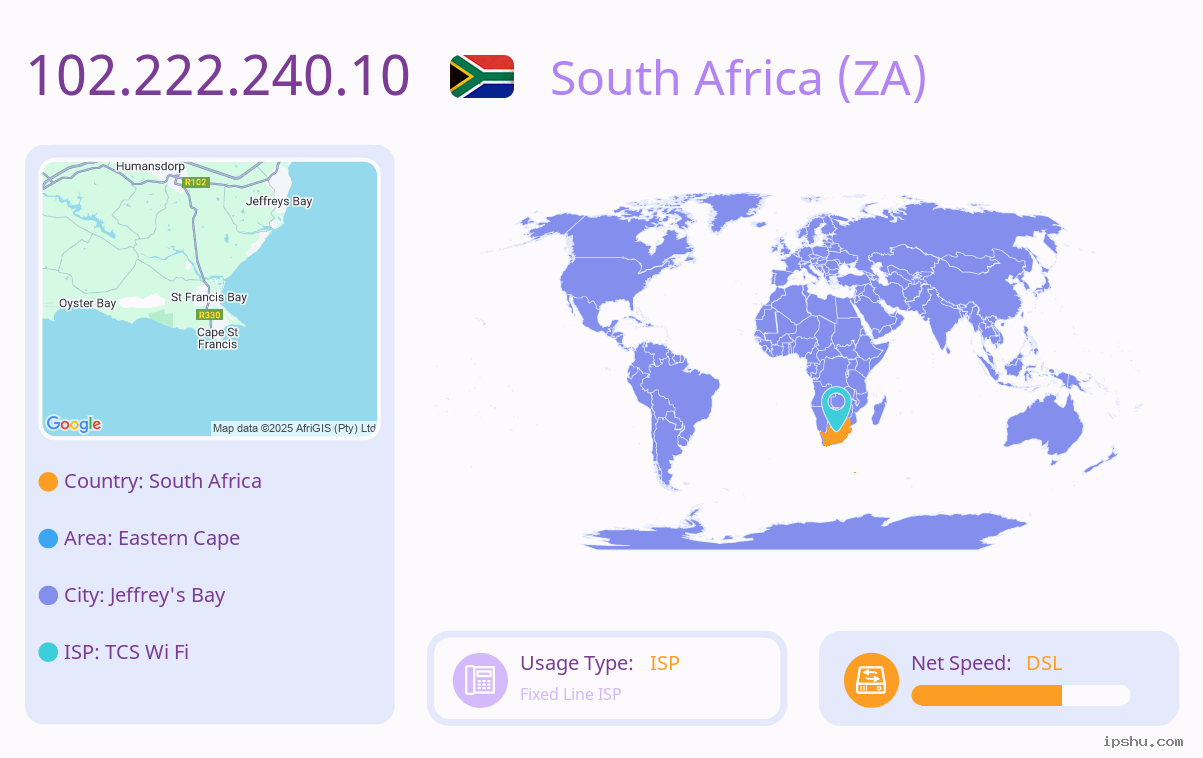
Task: Click the telephone Usage Type icon
Action: click(x=481, y=680)
